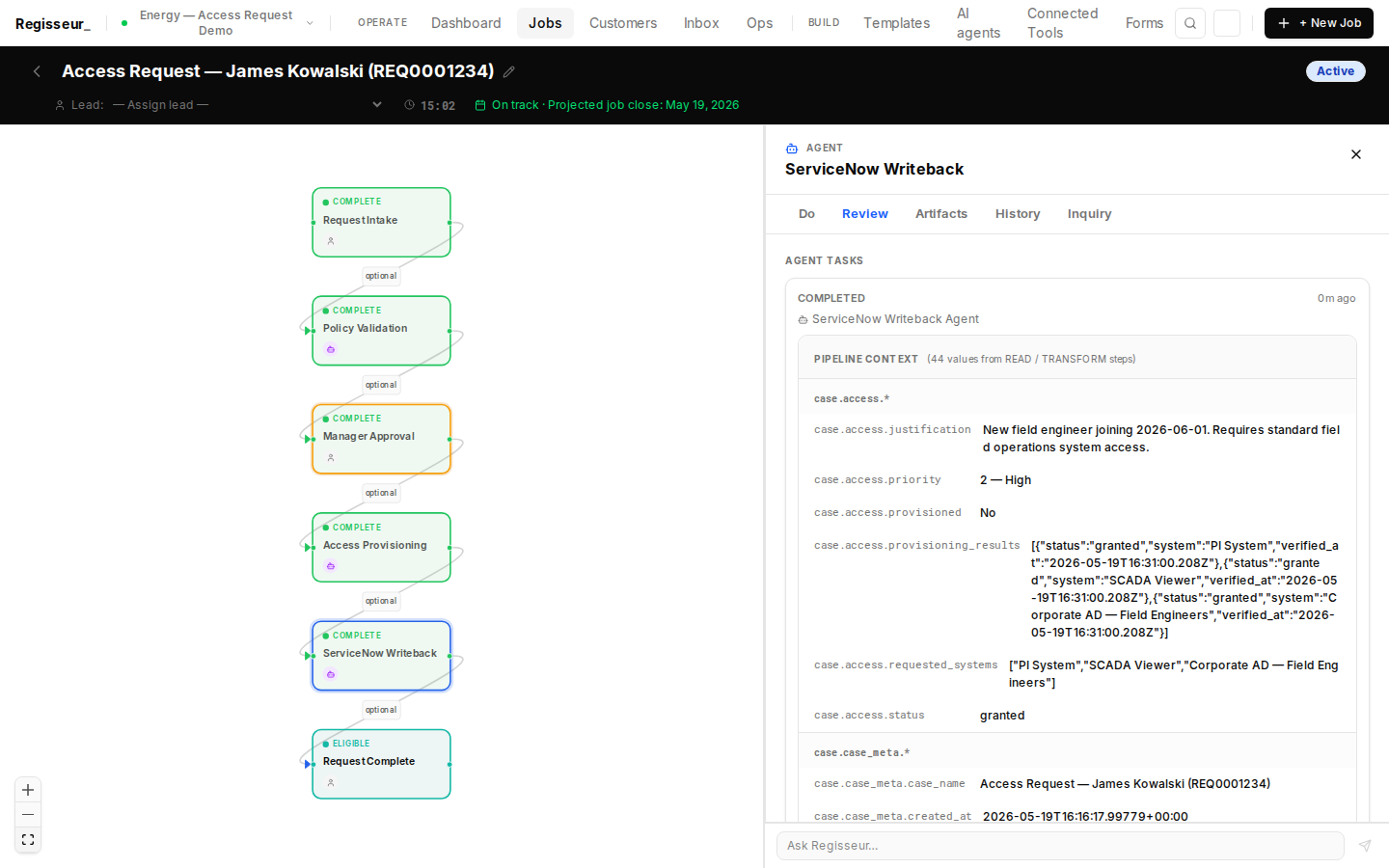This screenshot has width=1389, height=868.
Task: Click the 15:02 timer indicator
Action: coord(429,105)
